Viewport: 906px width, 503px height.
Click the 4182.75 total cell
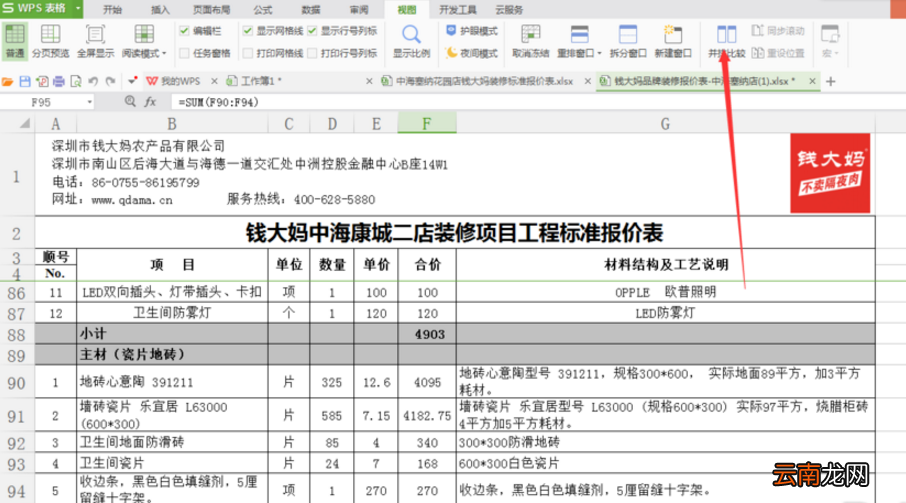click(x=427, y=415)
